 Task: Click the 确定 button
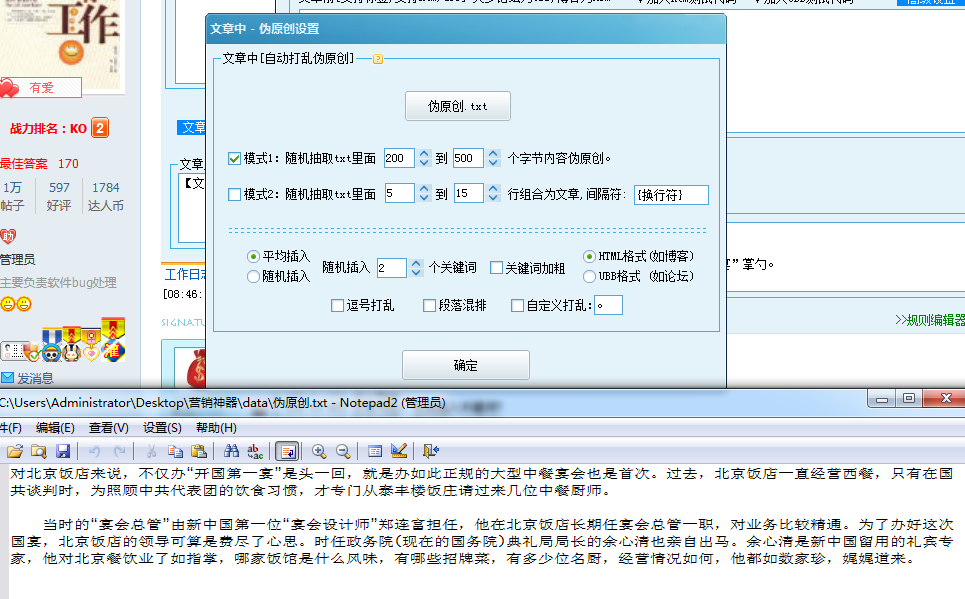(x=465, y=365)
